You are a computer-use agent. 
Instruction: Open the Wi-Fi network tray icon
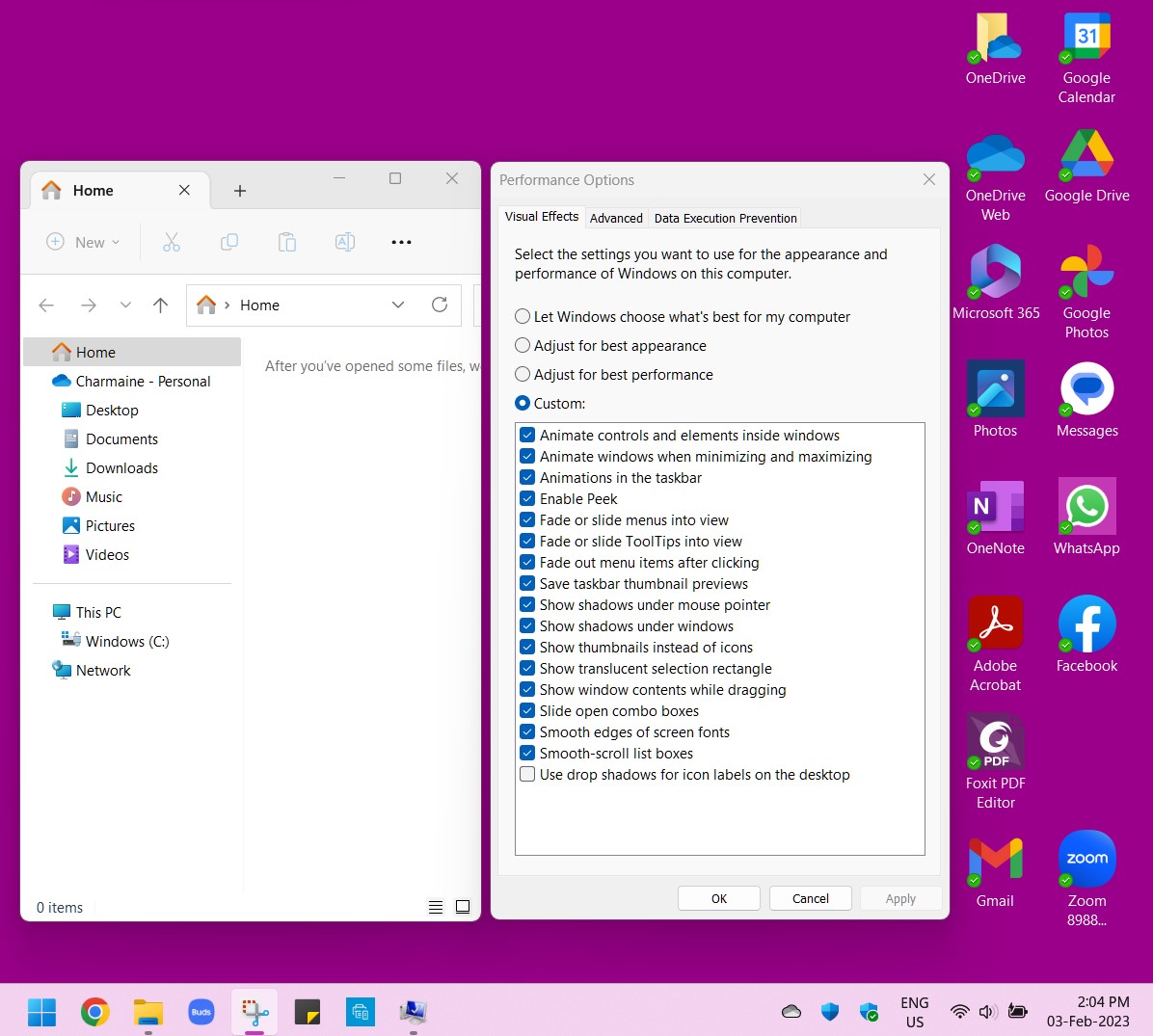(x=959, y=1012)
